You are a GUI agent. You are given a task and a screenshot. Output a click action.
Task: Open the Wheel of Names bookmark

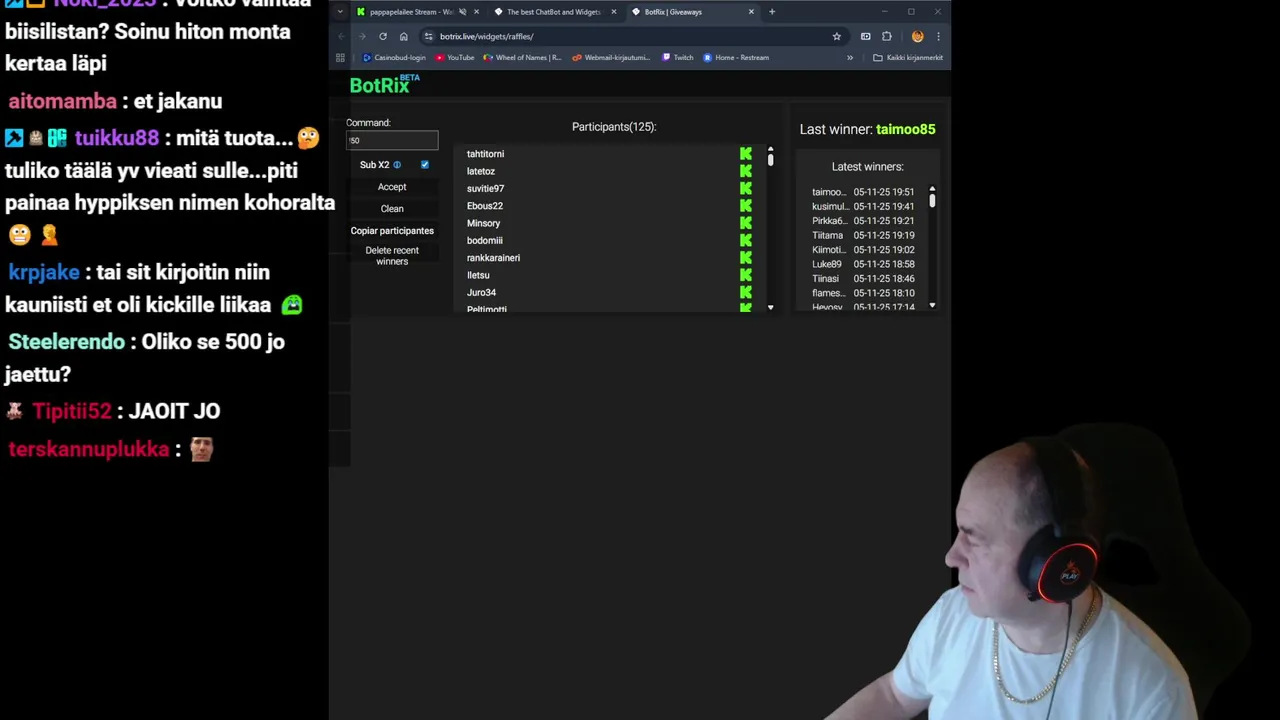click(x=522, y=58)
